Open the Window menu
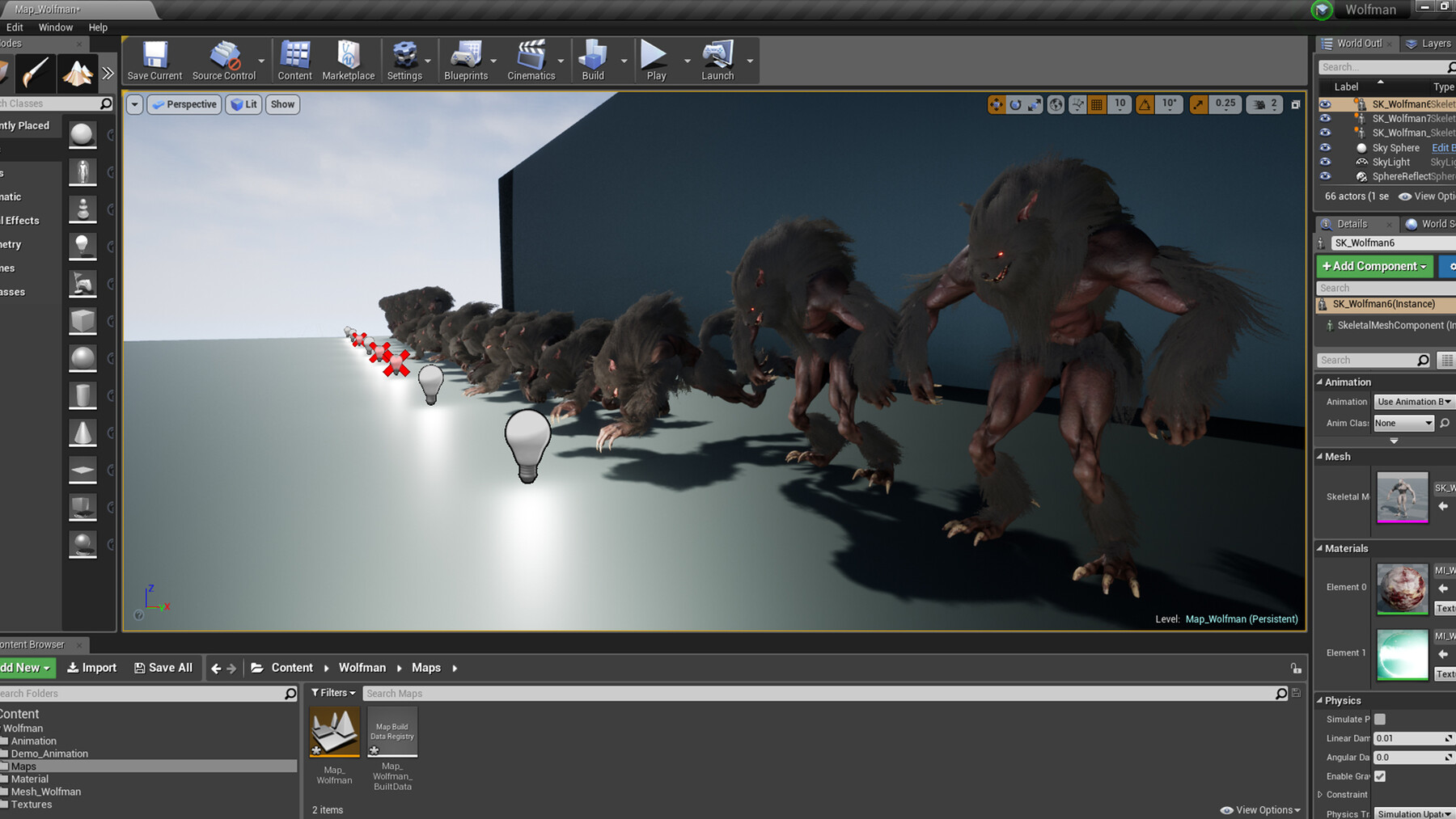 click(56, 27)
